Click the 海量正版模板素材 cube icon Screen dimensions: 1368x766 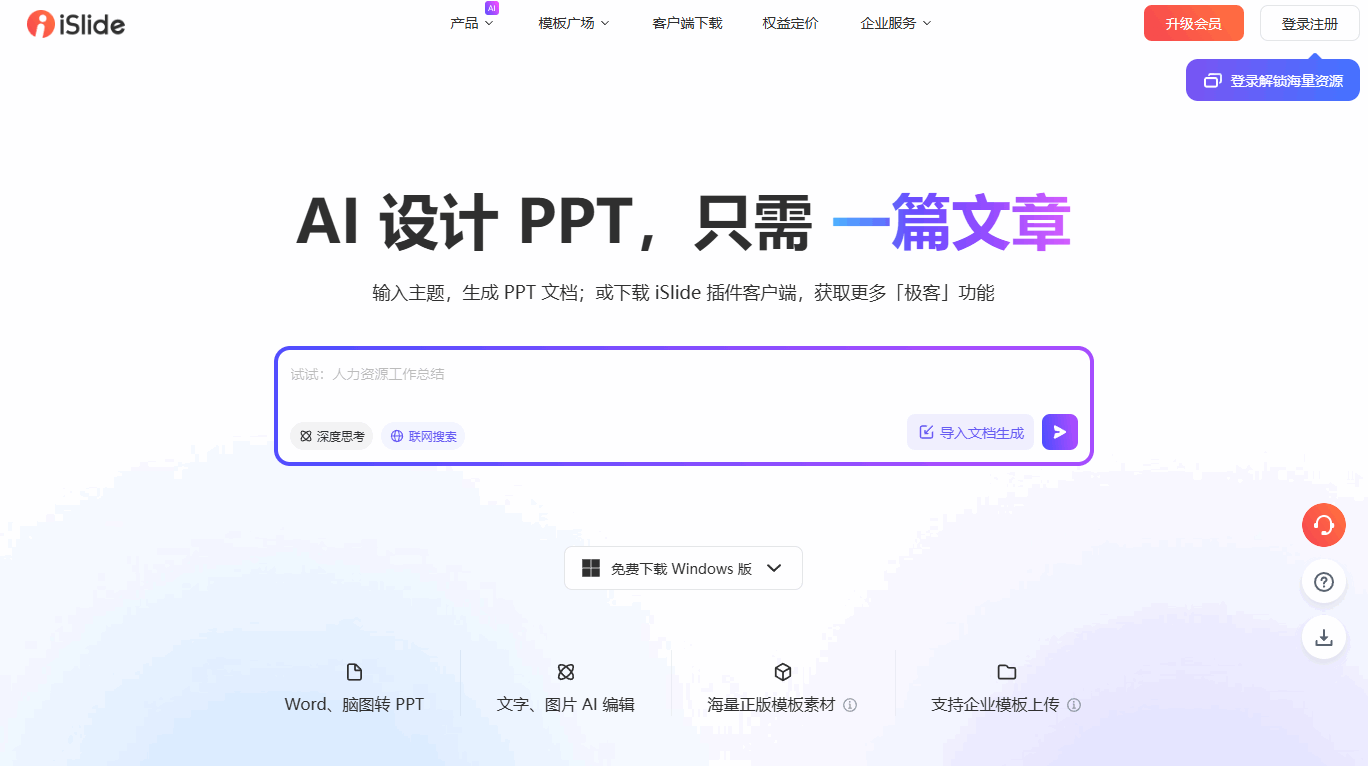point(782,672)
